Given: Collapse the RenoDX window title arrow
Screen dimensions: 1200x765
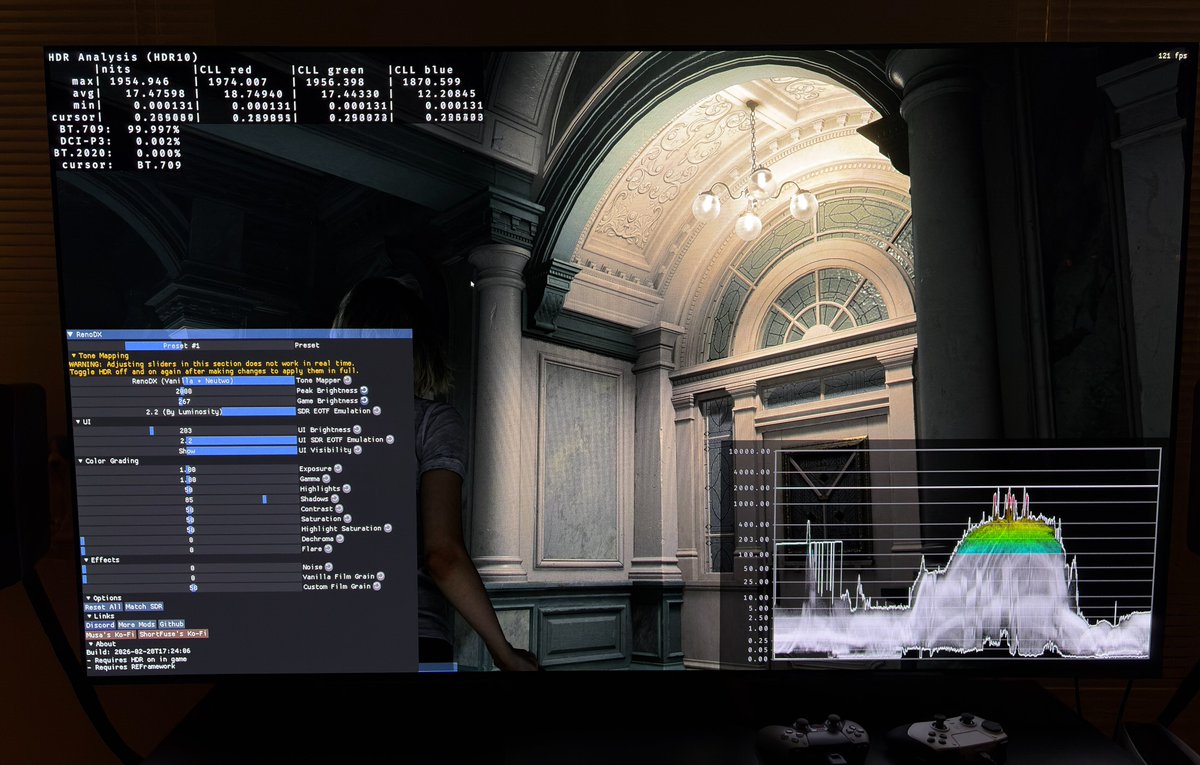Looking at the screenshot, I should pyautogui.click(x=70, y=335).
